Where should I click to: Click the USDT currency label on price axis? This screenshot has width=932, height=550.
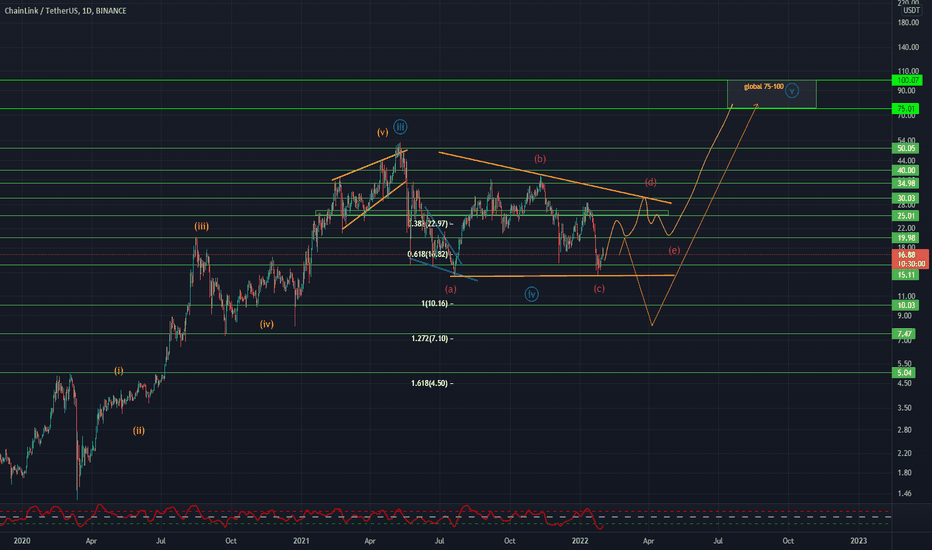911,11
